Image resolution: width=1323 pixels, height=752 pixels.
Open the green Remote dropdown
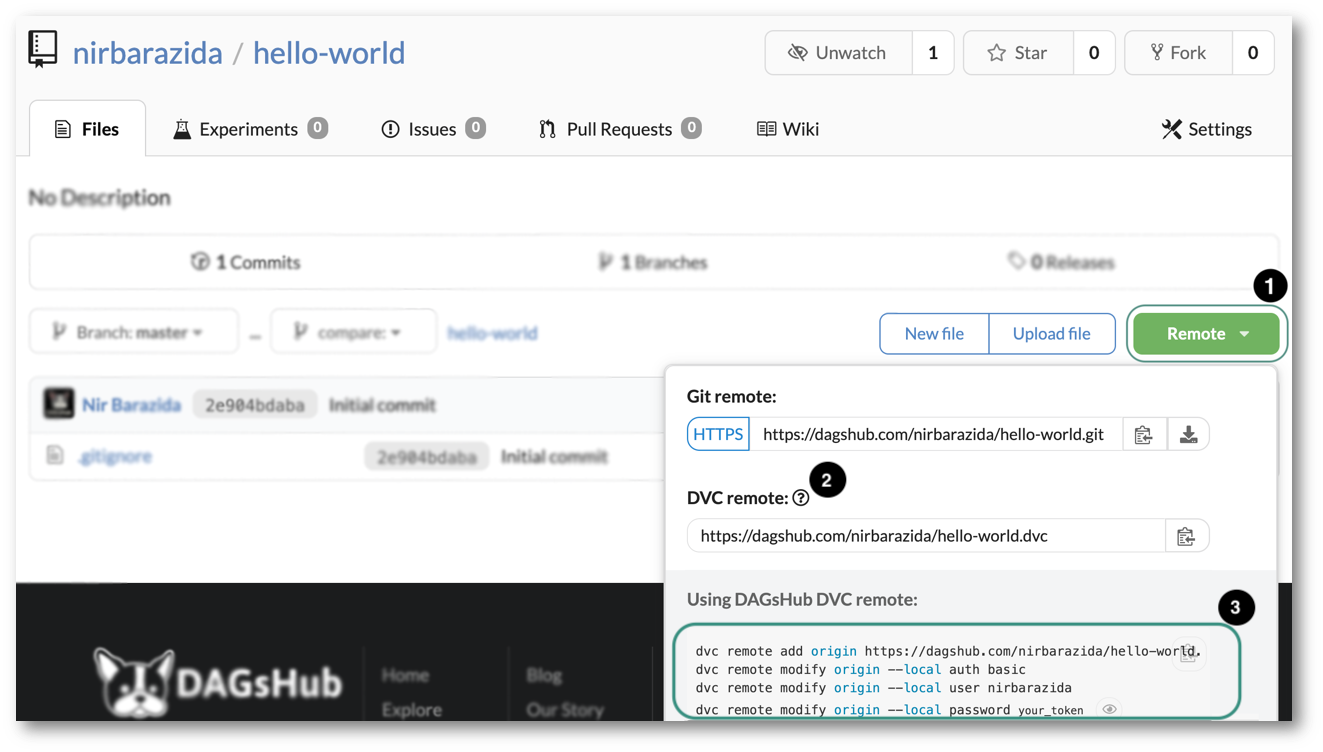click(1206, 333)
